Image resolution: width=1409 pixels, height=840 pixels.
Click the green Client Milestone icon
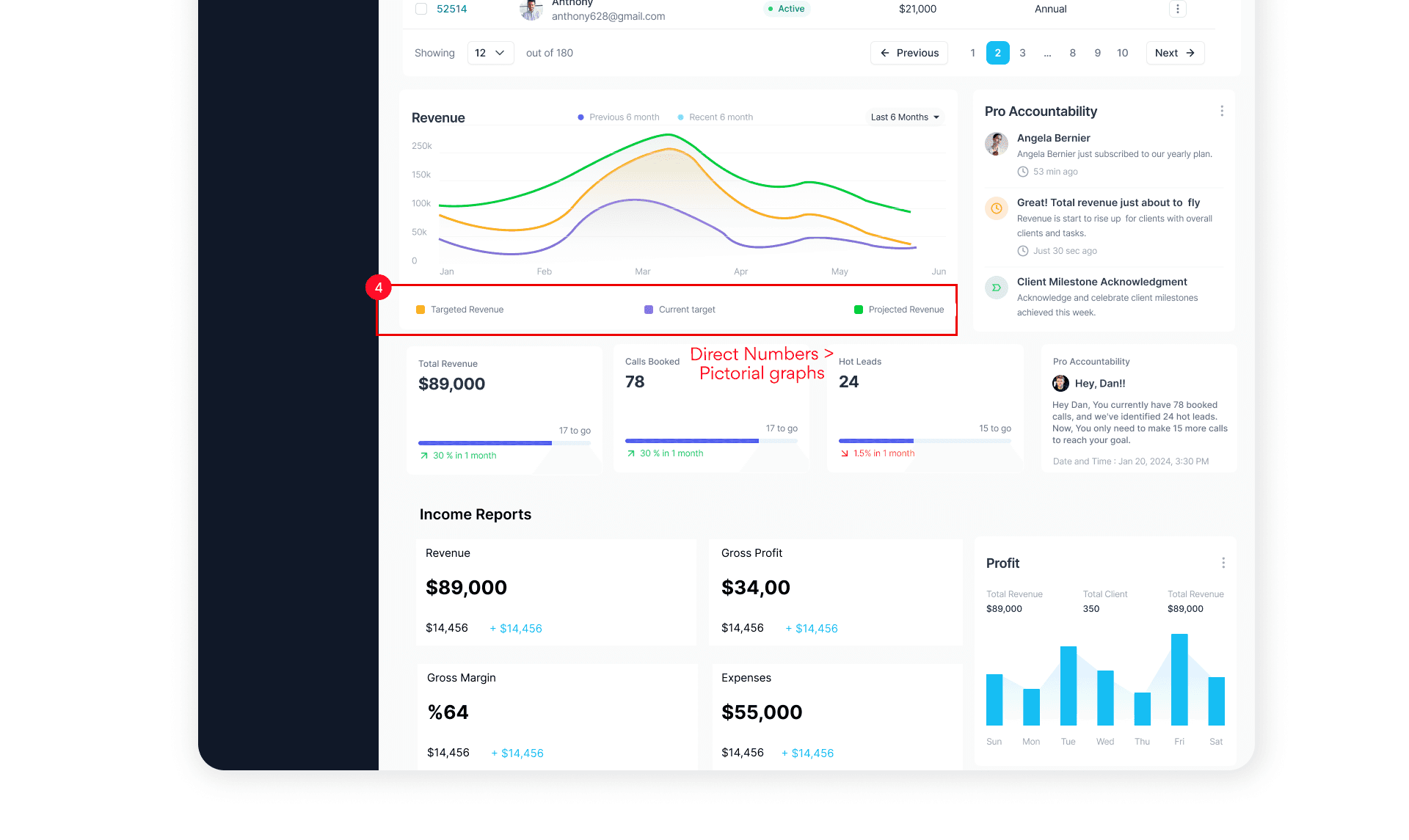click(x=996, y=288)
